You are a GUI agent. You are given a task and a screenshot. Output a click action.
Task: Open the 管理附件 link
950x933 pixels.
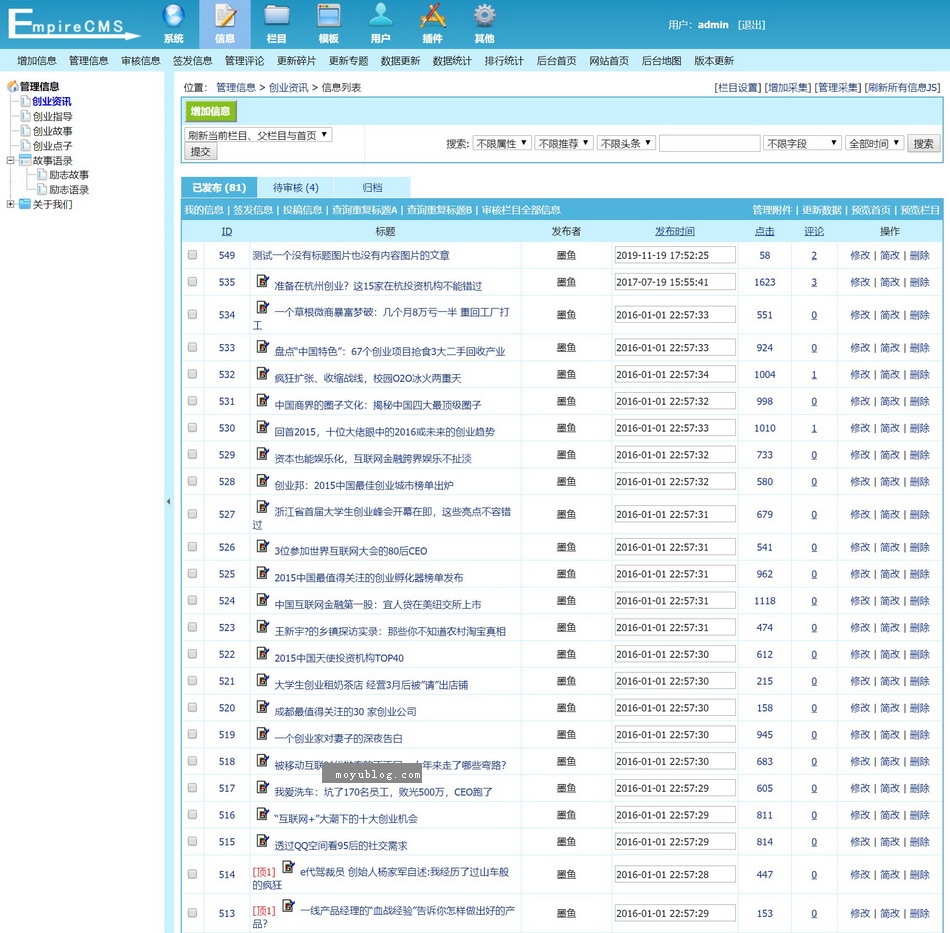click(x=772, y=210)
